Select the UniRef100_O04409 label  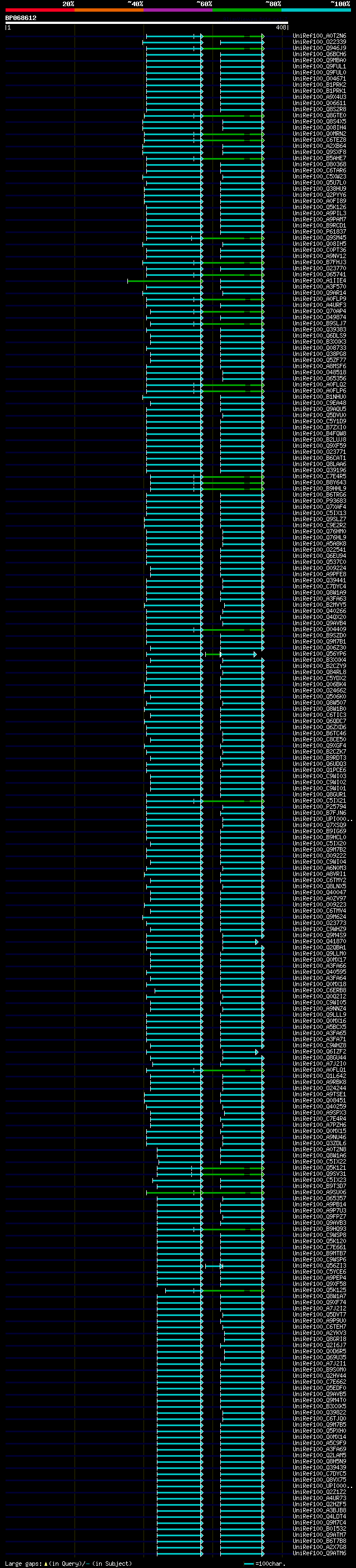[x=319, y=629]
